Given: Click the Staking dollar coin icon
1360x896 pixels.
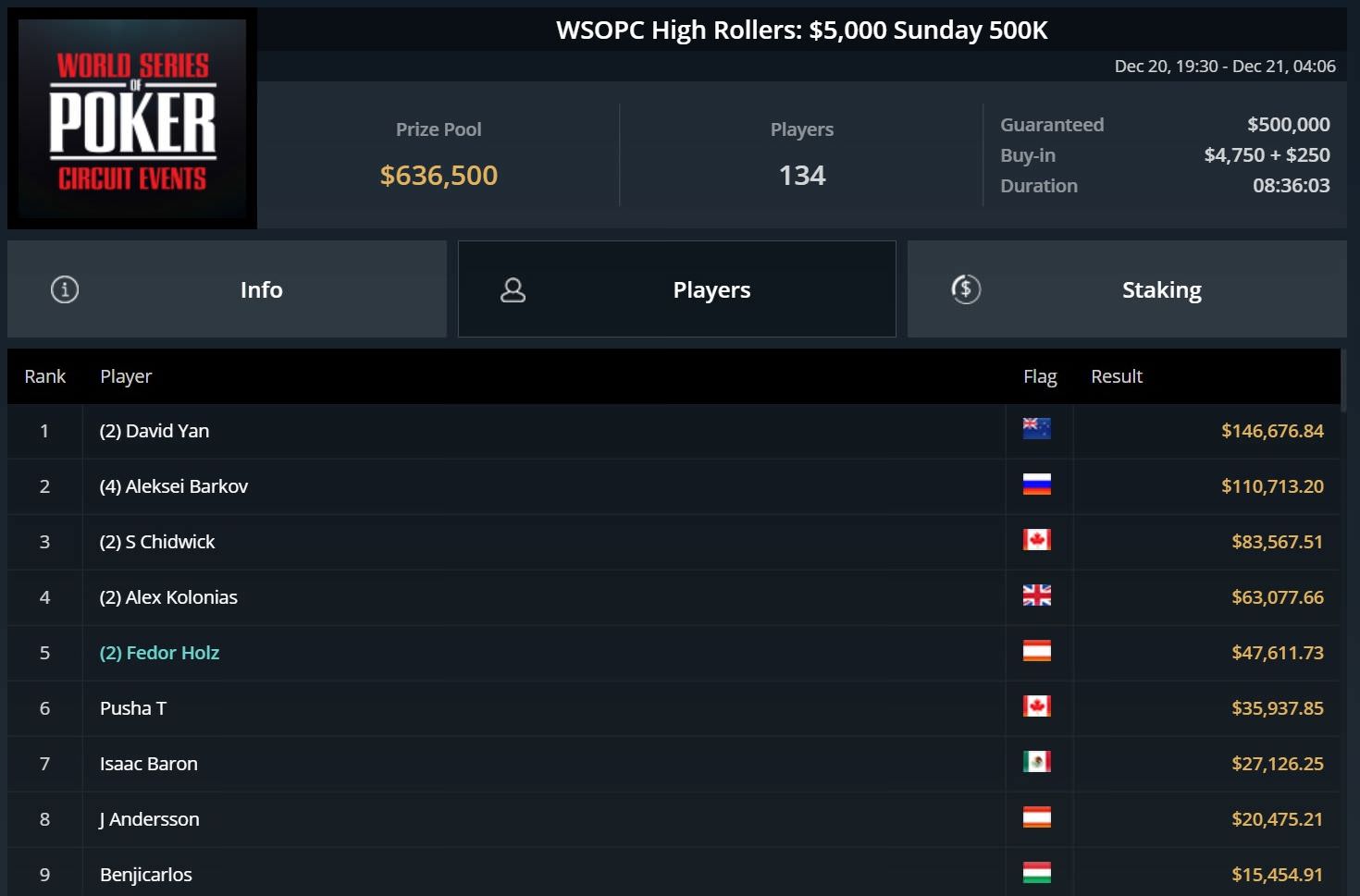Looking at the screenshot, I should click(x=966, y=289).
